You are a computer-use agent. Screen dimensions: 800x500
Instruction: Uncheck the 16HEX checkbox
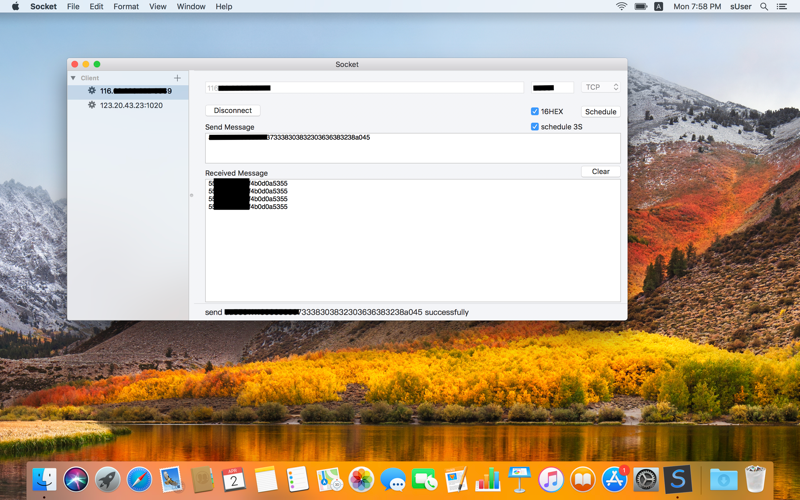(535, 112)
